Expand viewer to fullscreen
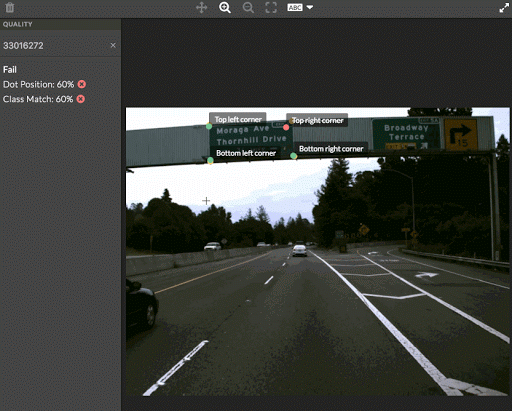 coord(504,8)
